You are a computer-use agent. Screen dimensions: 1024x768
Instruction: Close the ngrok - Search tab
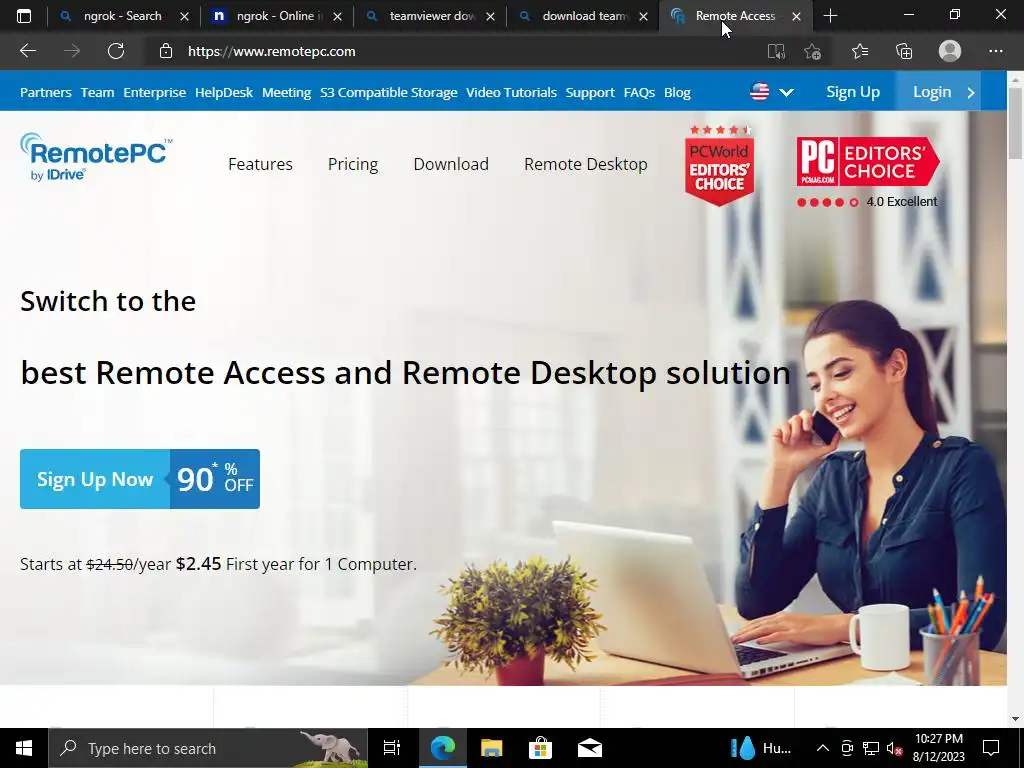pyautogui.click(x=184, y=16)
